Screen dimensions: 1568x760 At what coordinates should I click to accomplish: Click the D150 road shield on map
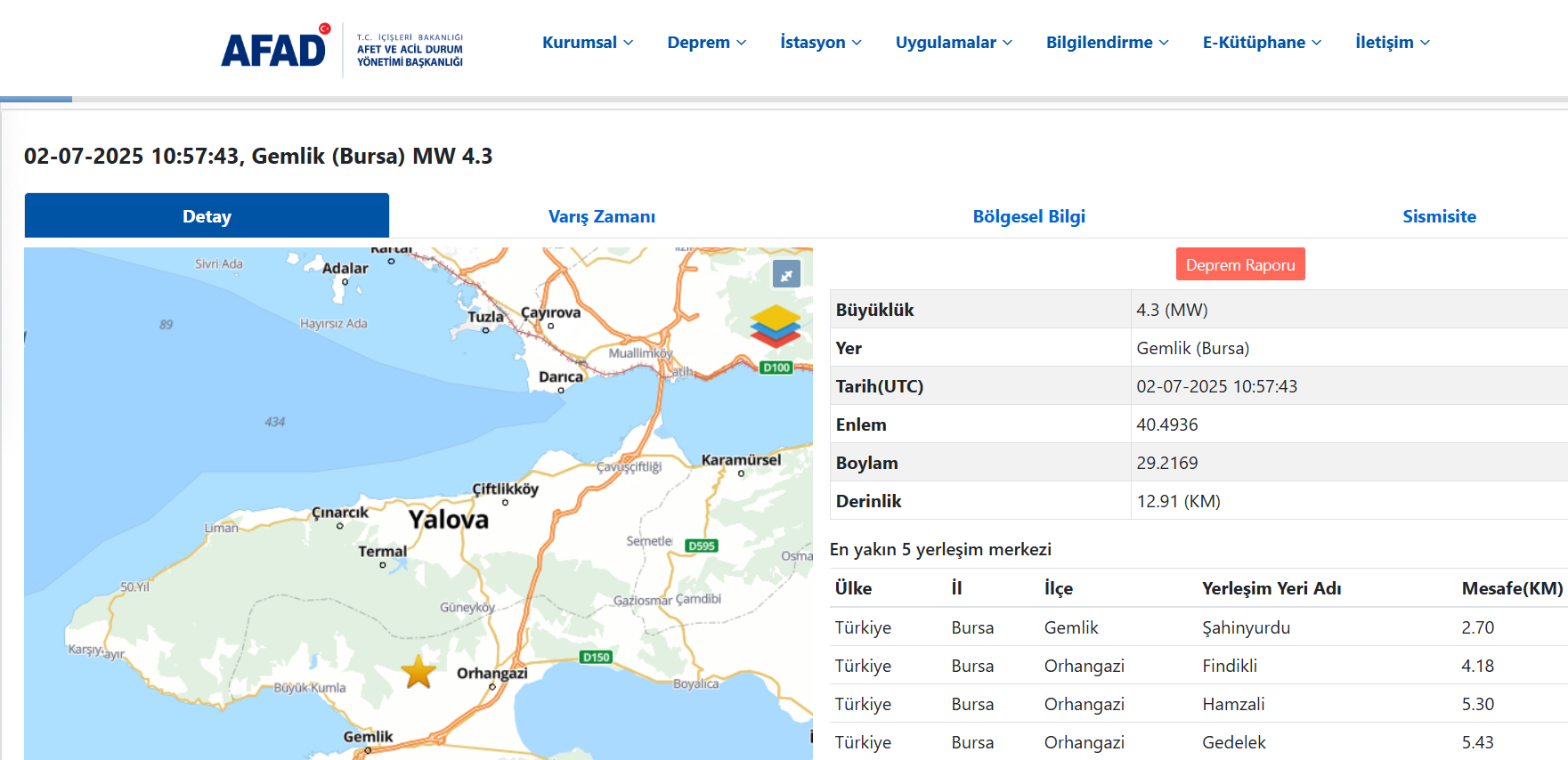click(x=596, y=657)
